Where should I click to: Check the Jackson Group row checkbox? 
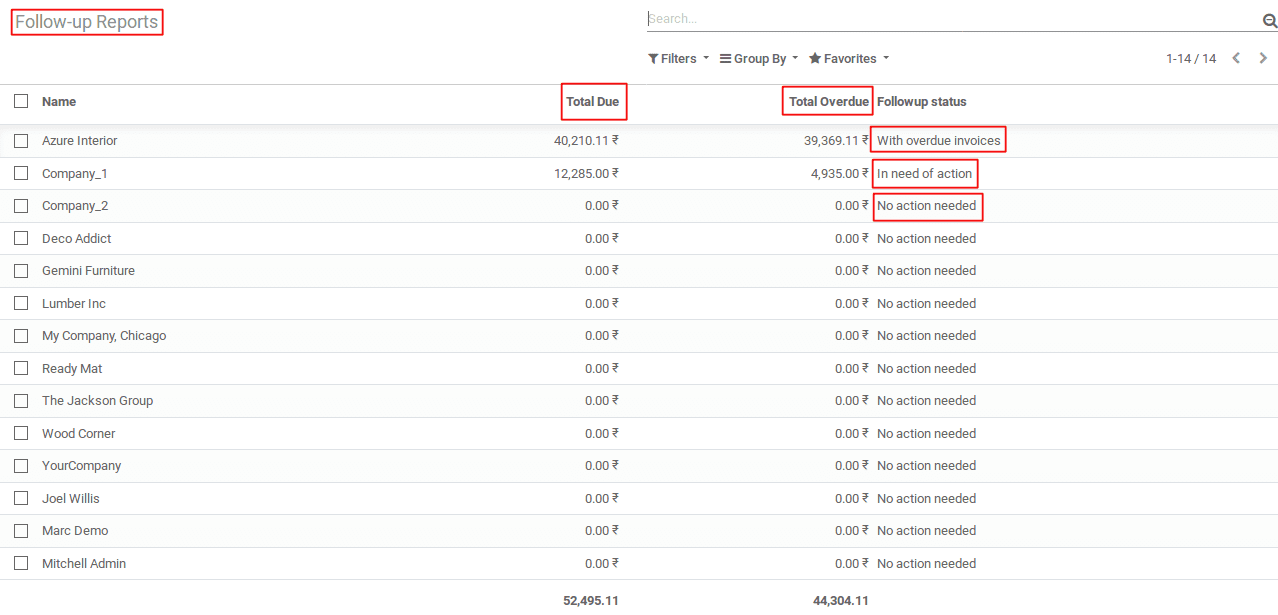(21, 401)
